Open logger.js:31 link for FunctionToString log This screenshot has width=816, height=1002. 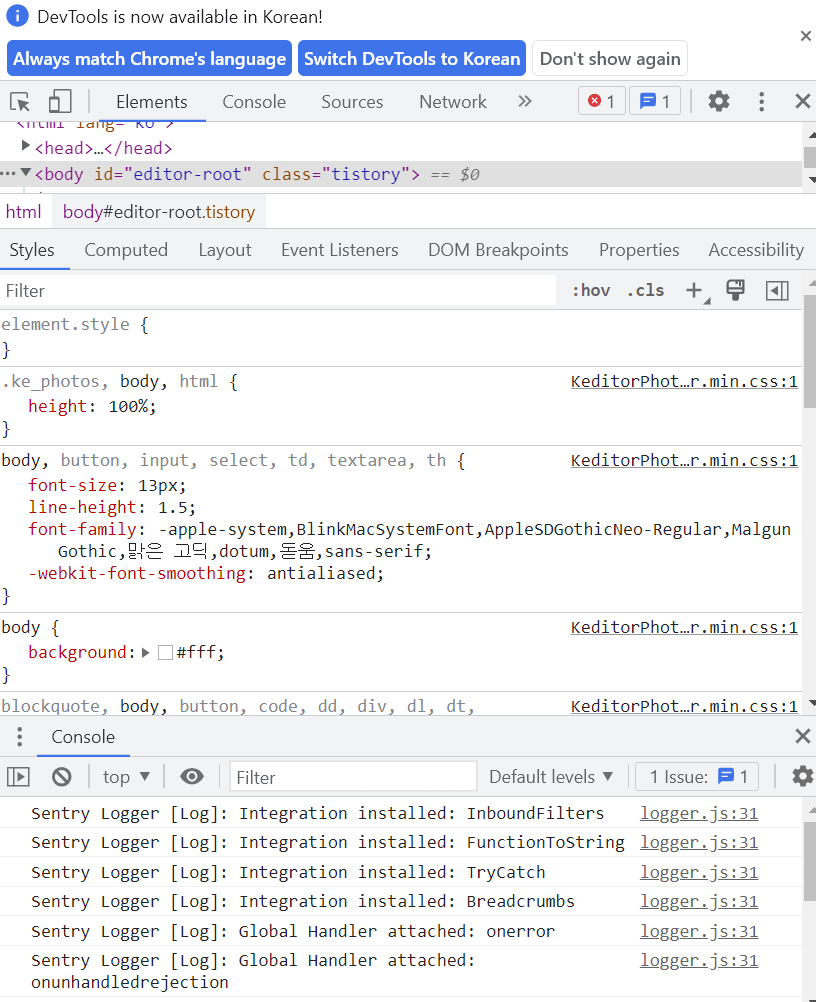699,843
